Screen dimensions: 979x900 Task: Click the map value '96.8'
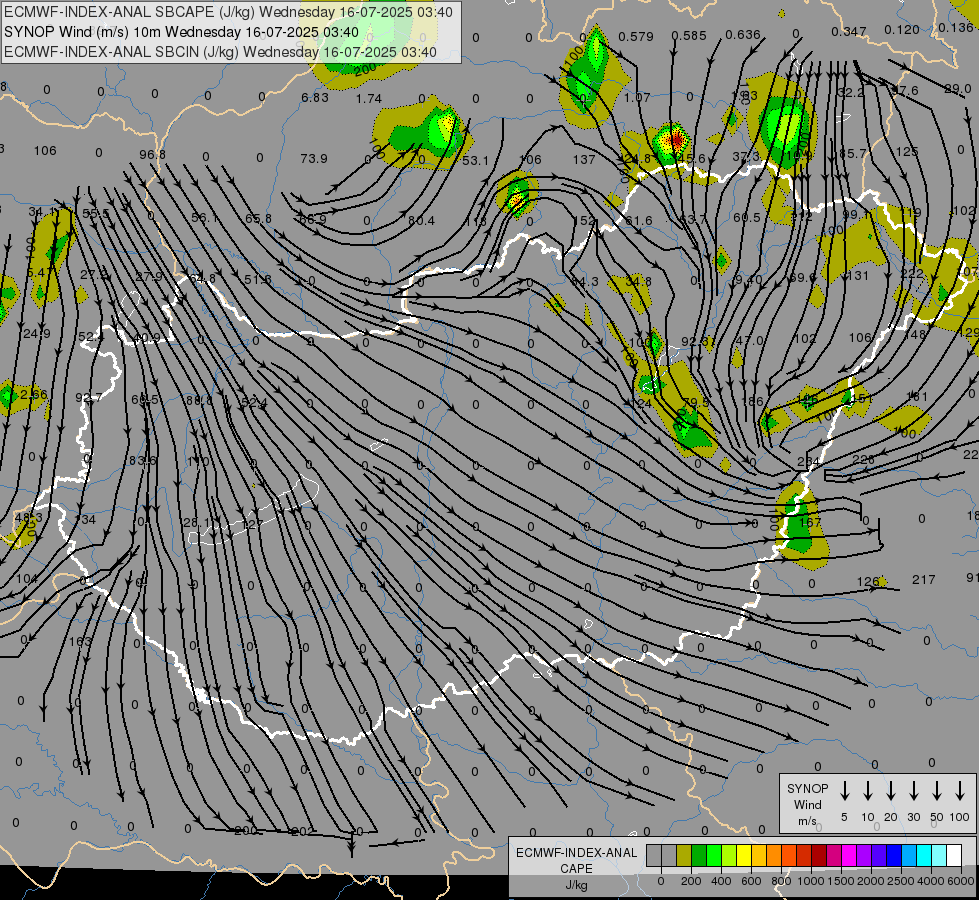[x=152, y=154]
